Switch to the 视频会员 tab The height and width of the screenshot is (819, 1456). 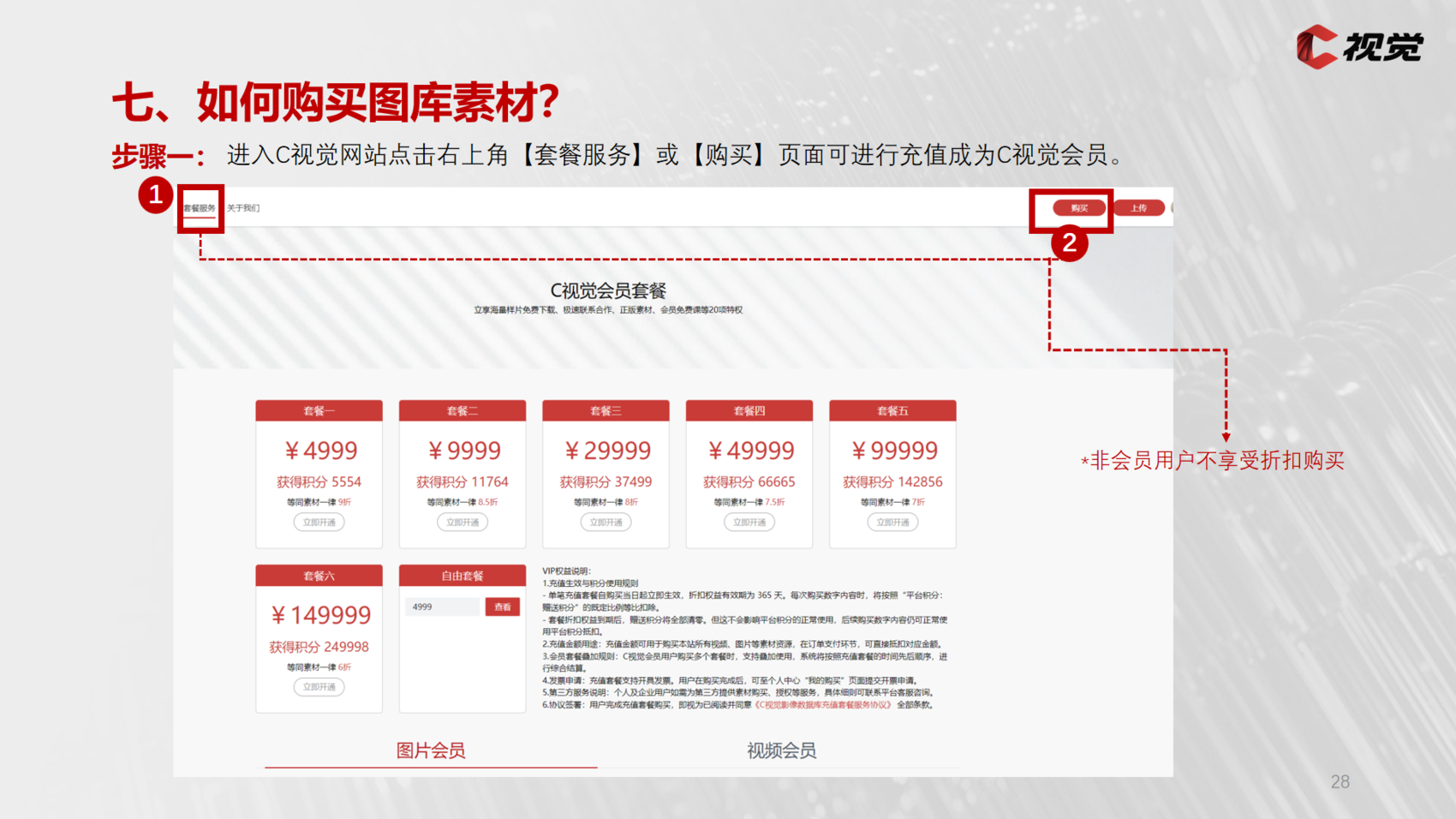tap(781, 751)
